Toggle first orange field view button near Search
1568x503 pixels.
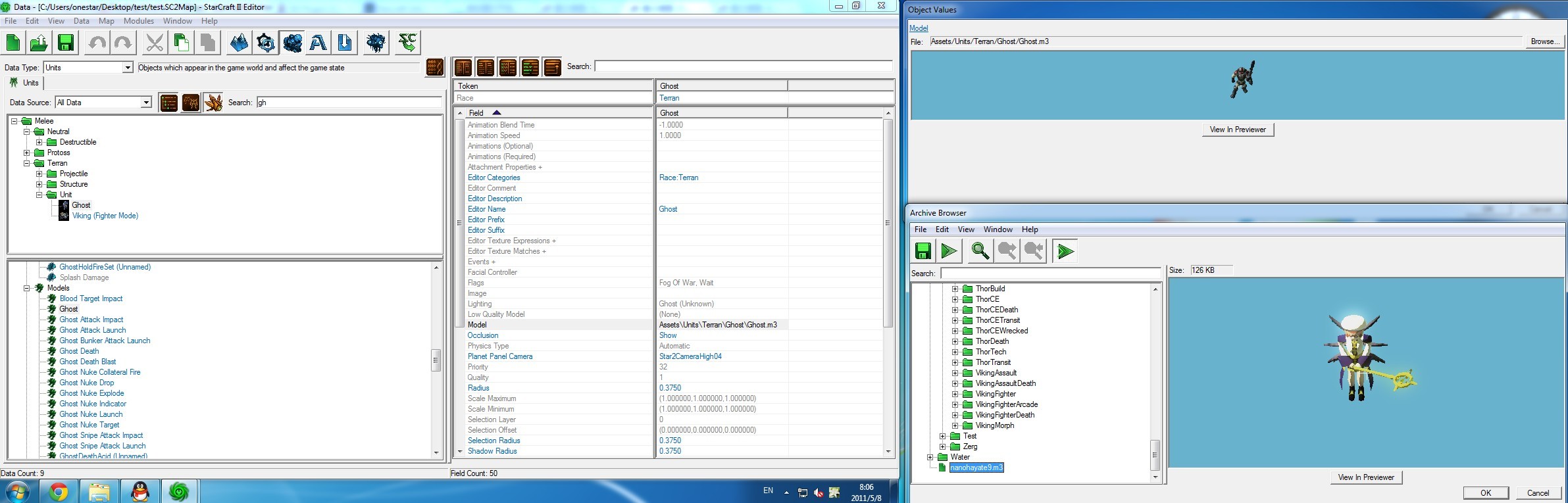pos(463,67)
